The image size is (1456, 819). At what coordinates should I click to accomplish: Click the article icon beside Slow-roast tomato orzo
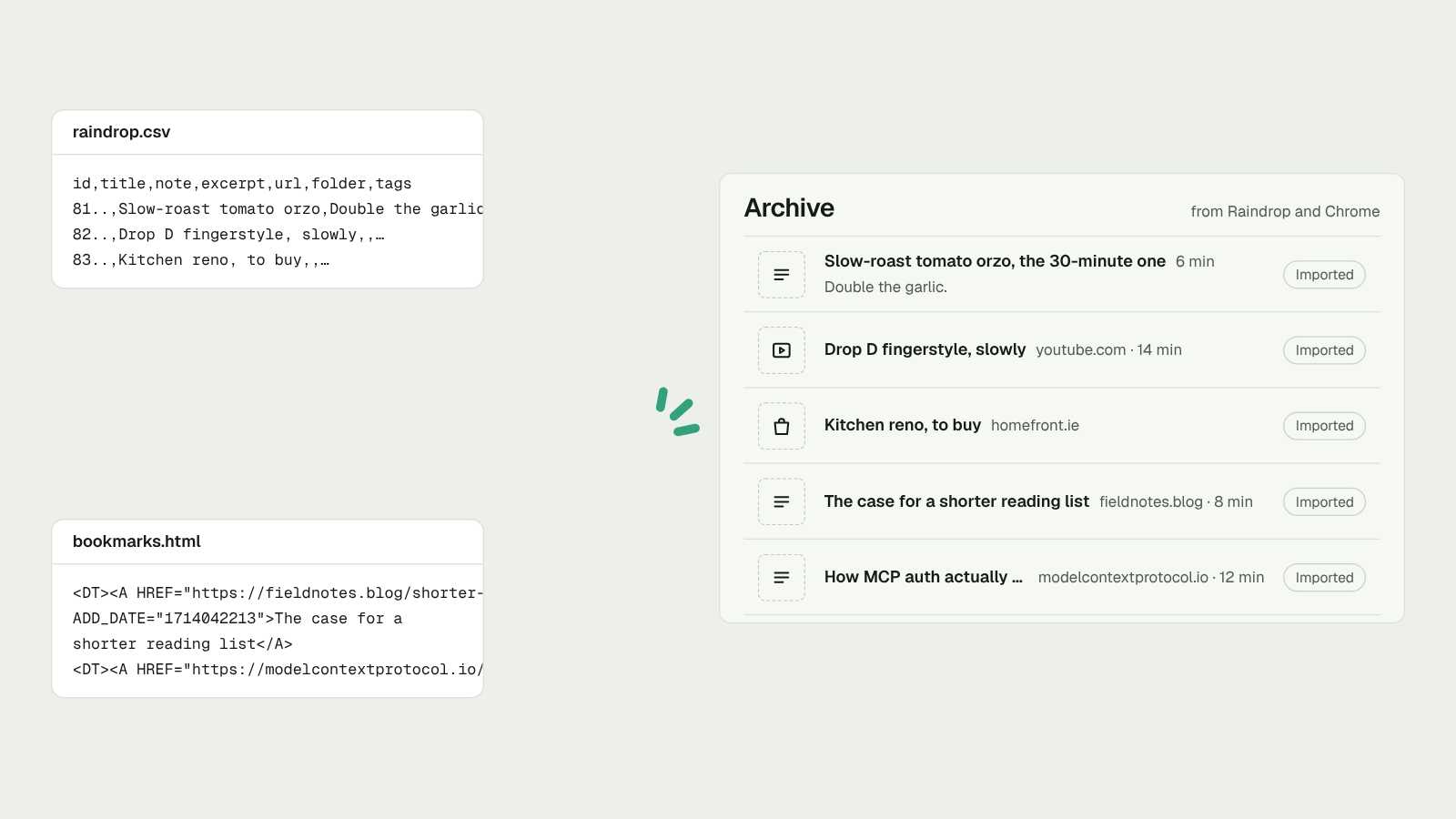pyautogui.click(x=782, y=275)
